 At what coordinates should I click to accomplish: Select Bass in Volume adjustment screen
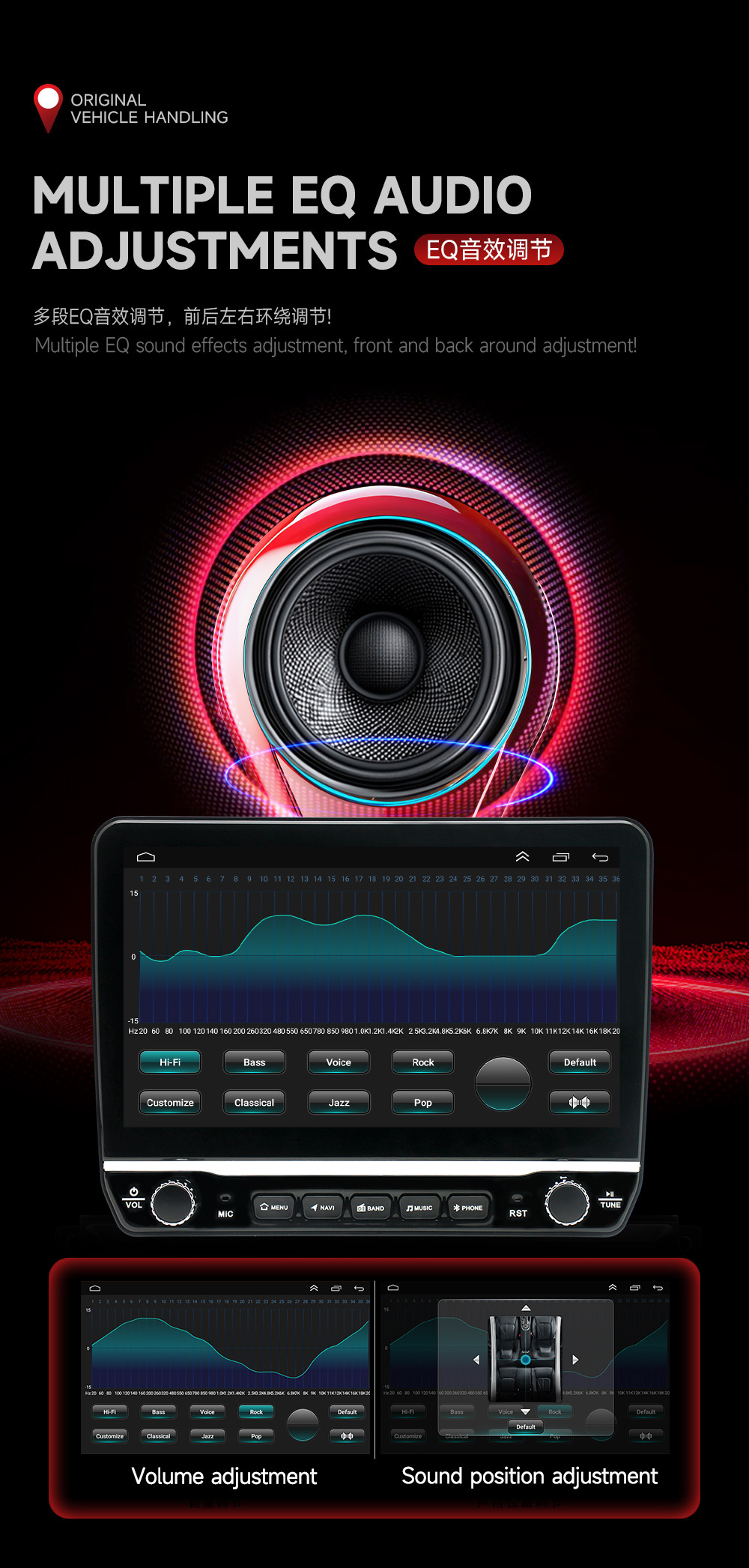(x=158, y=1412)
